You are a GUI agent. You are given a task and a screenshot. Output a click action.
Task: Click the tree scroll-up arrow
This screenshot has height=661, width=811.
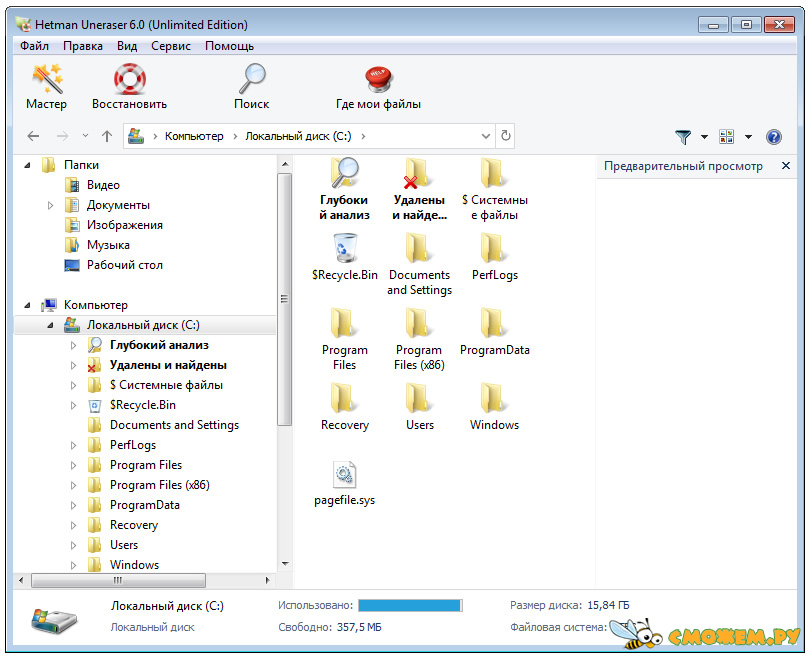(285, 164)
